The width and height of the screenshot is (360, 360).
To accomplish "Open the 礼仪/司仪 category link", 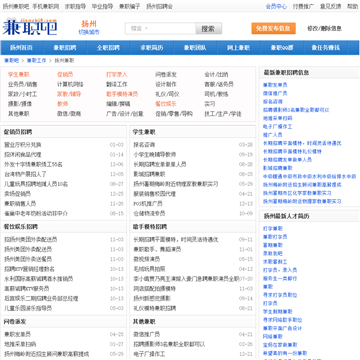I will click(x=167, y=94).
